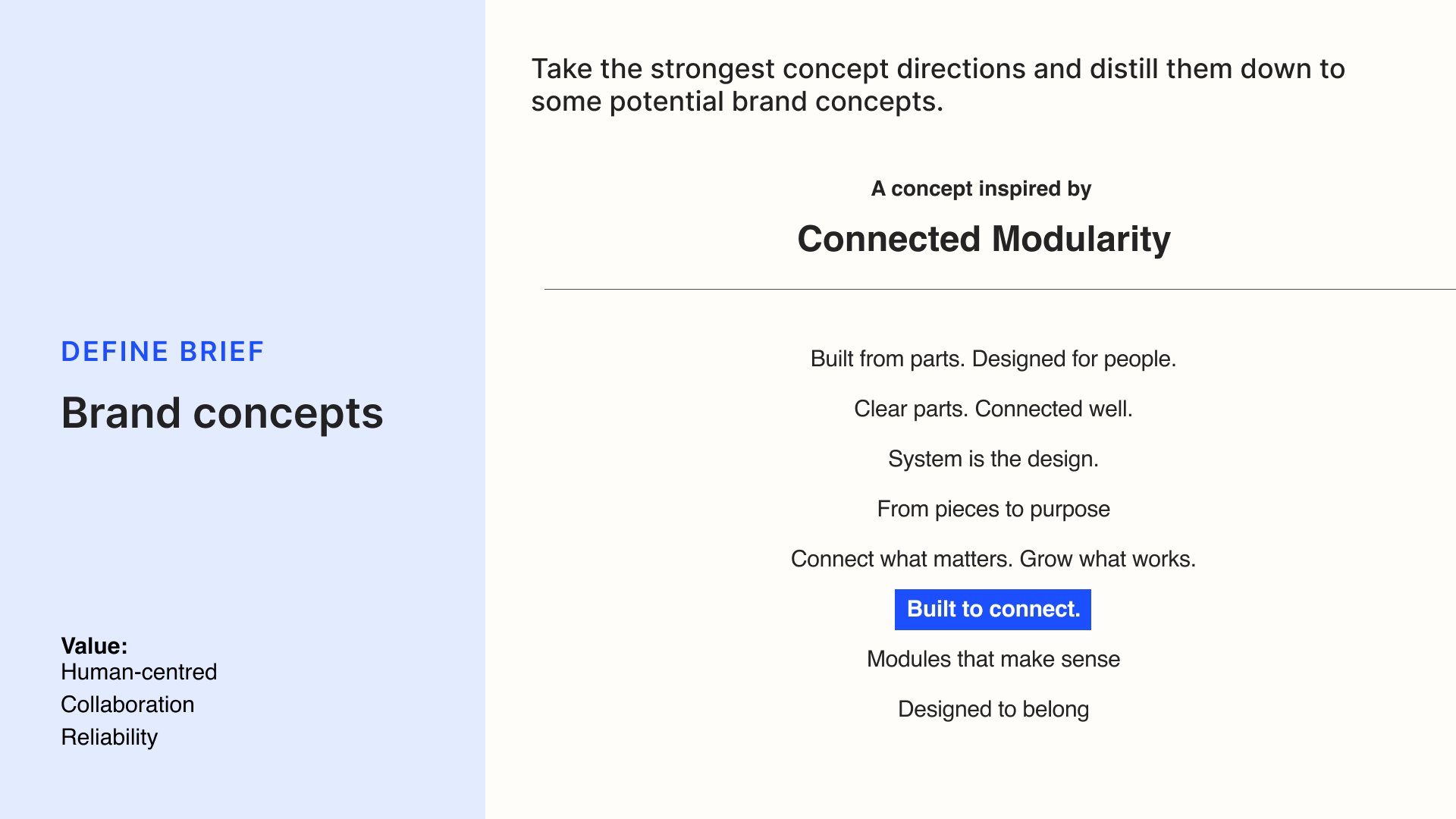Click the intro paragraph about concept directions
Viewport: 1456px width, 819px height.
coord(938,85)
